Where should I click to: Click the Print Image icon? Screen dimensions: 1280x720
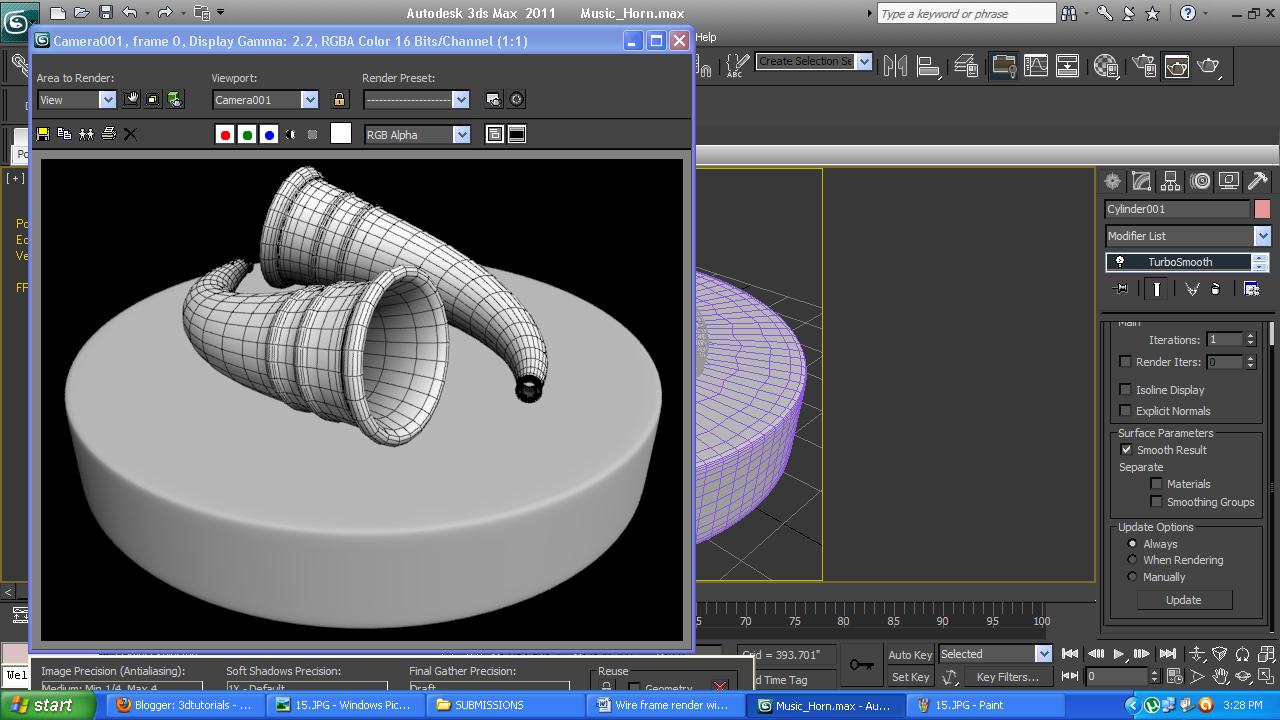click(108, 133)
